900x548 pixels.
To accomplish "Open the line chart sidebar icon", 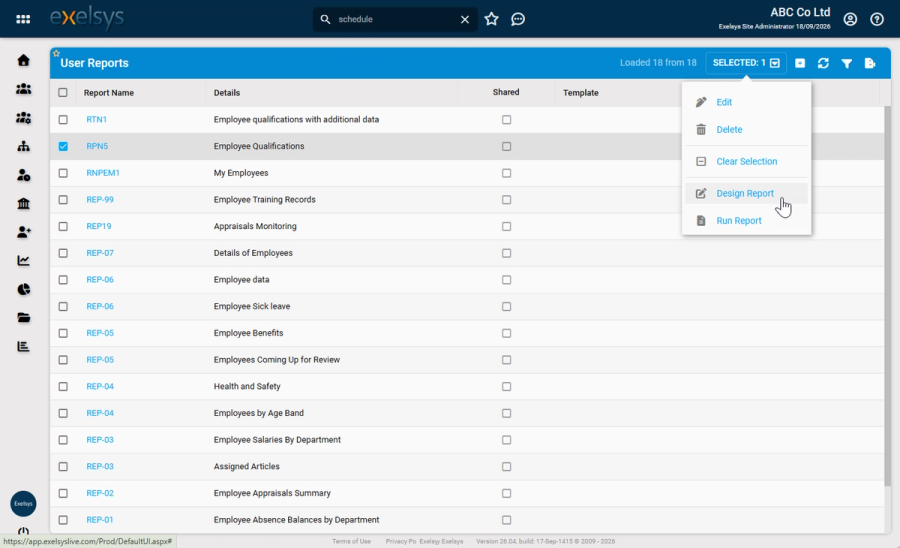I will [24, 261].
